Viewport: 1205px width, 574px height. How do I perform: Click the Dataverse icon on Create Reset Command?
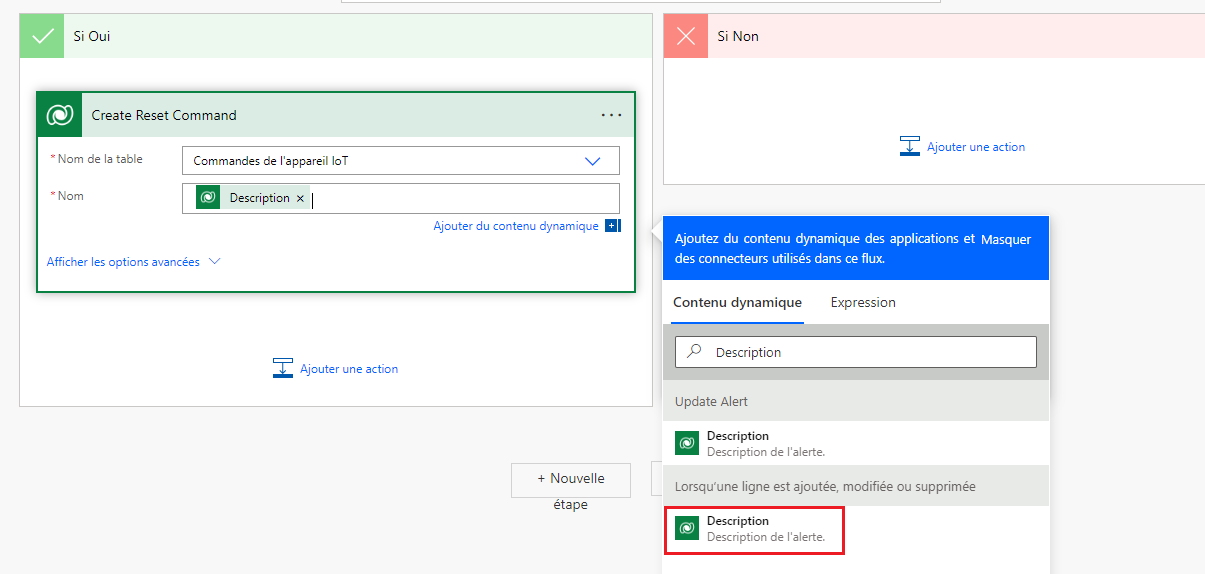click(60, 115)
